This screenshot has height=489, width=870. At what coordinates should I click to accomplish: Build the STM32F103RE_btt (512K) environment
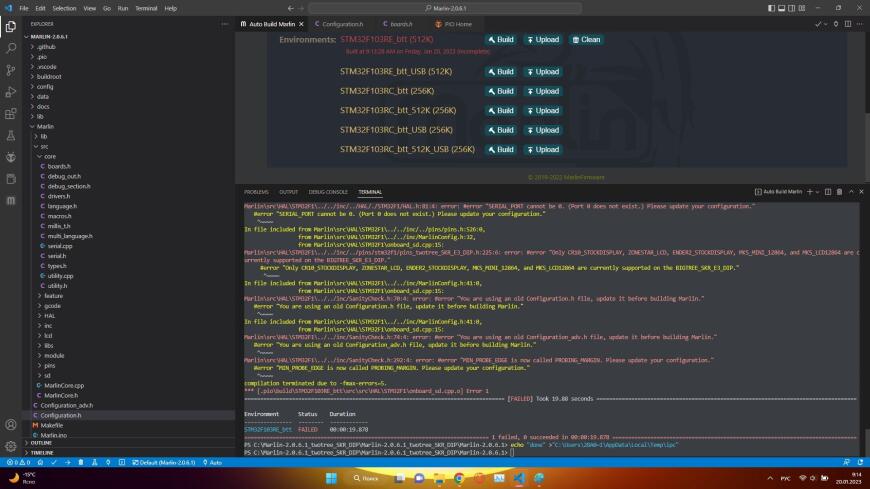coord(501,39)
